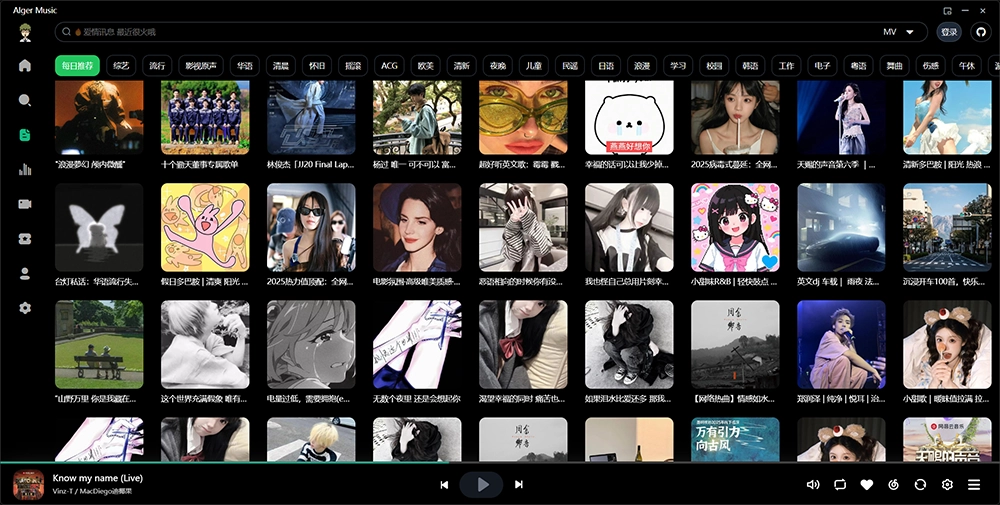The width and height of the screenshot is (1000, 505).
Task: Open the Search page sidebar icon
Action: tap(25, 100)
